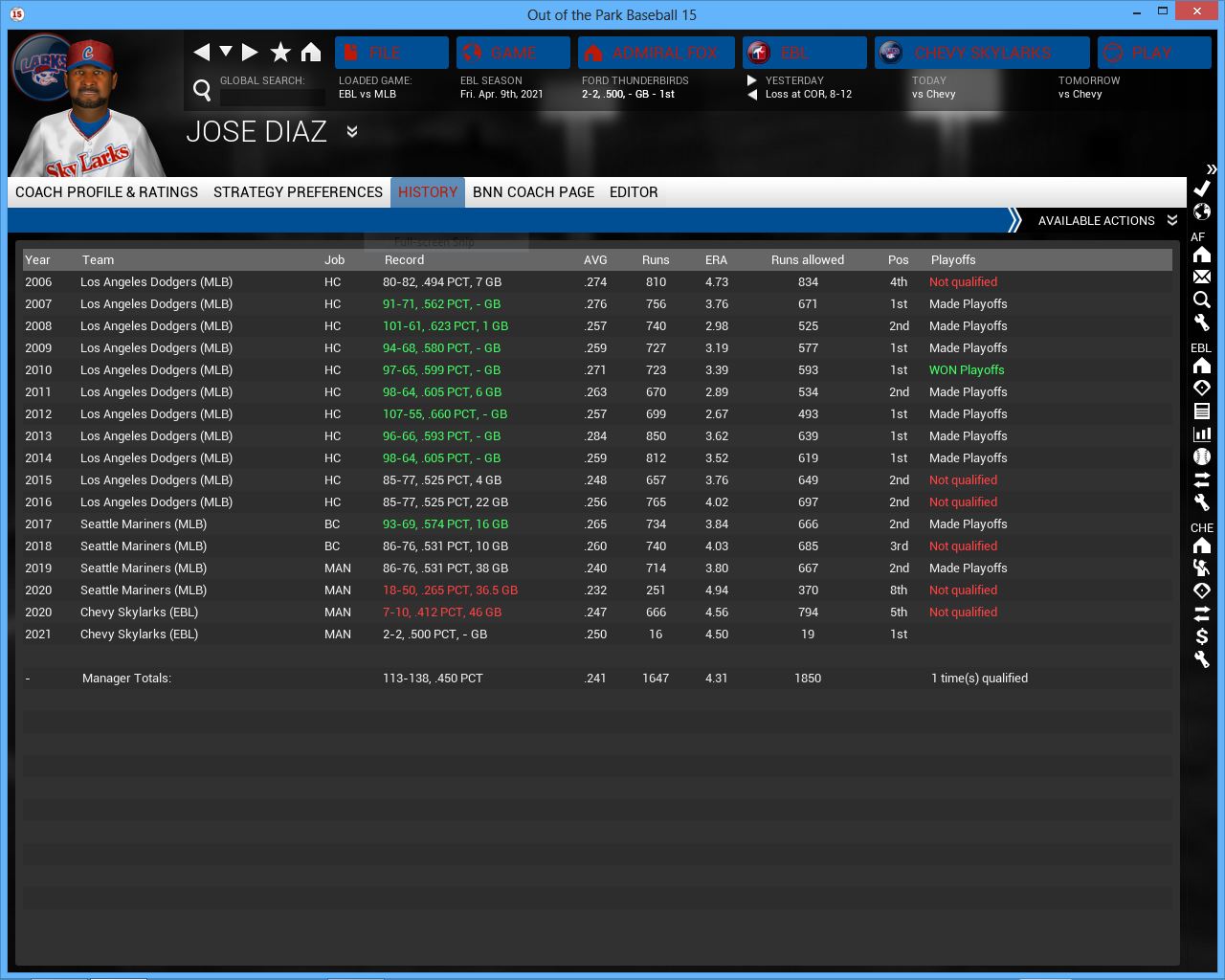Open the Editor tab
Screen dimensions: 1225x980
pyautogui.click(x=634, y=192)
